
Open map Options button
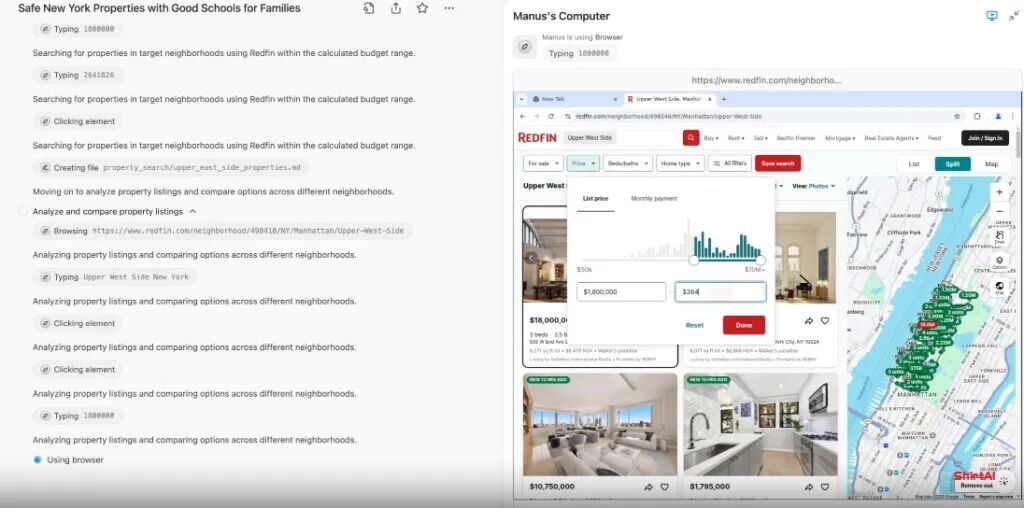(999, 262)
